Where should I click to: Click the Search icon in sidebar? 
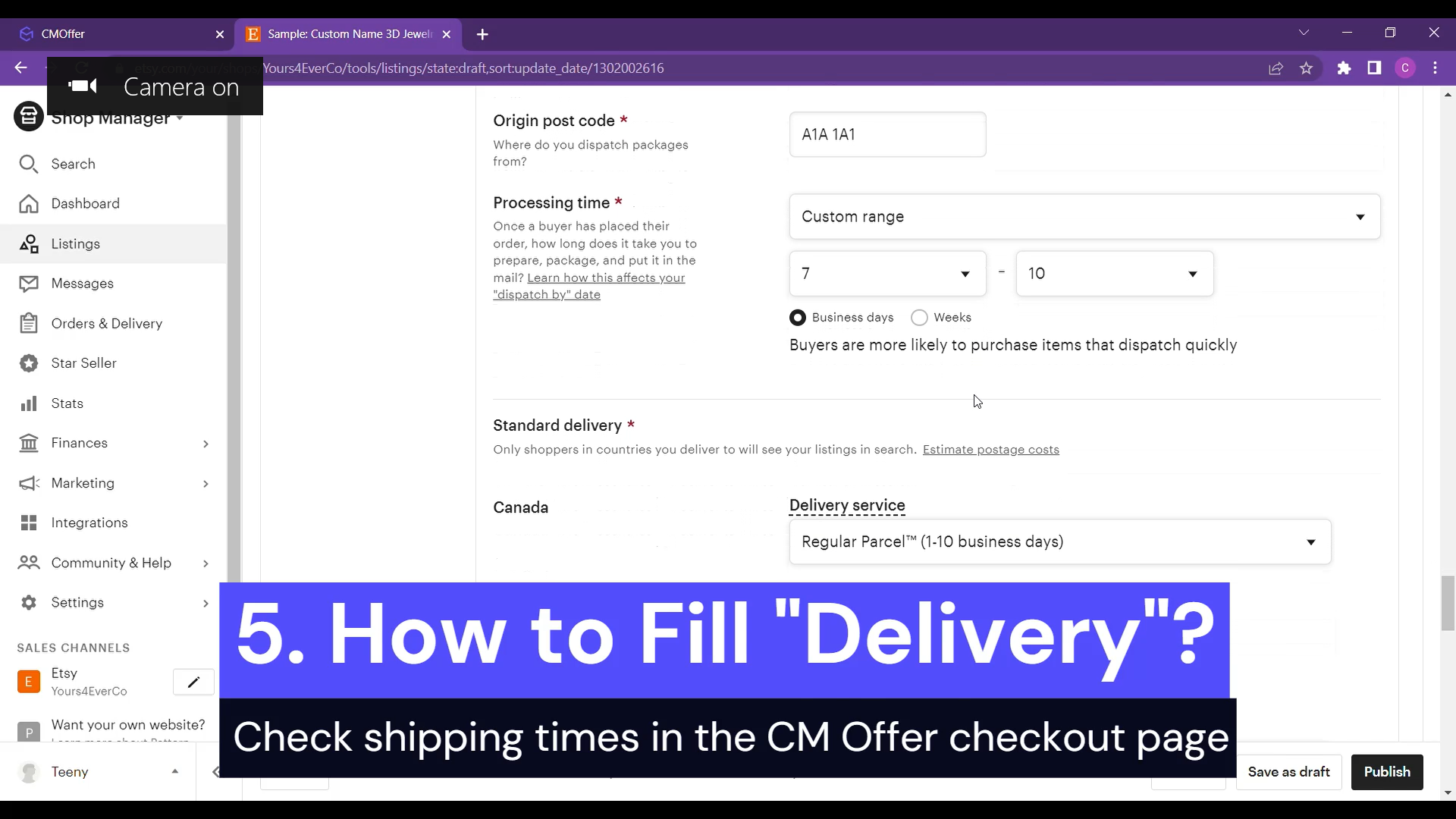point(28,164)
